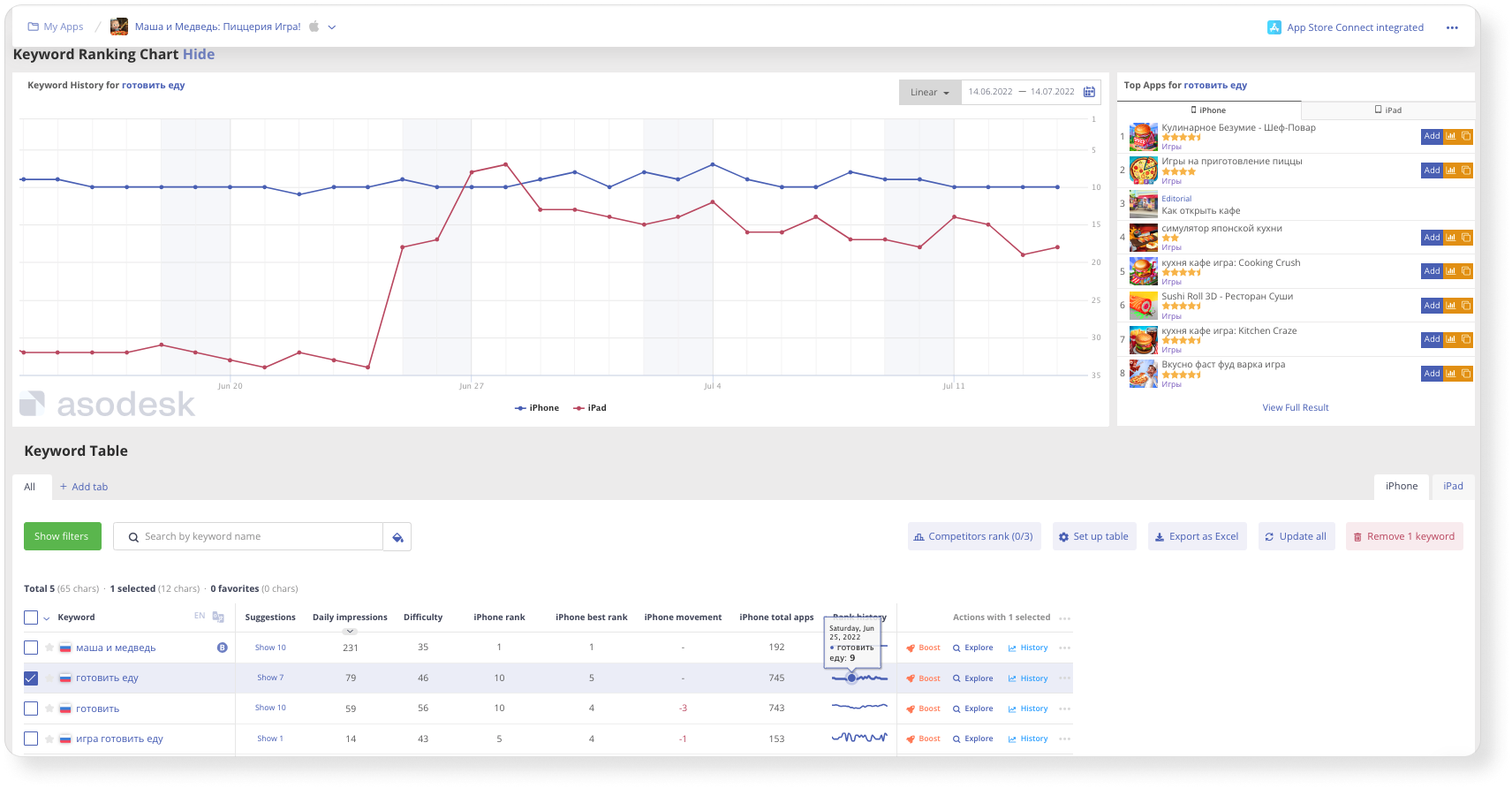Click the Daily impressions sort arrow
This screenshot has height=788, width=1512.
(350, 631)
